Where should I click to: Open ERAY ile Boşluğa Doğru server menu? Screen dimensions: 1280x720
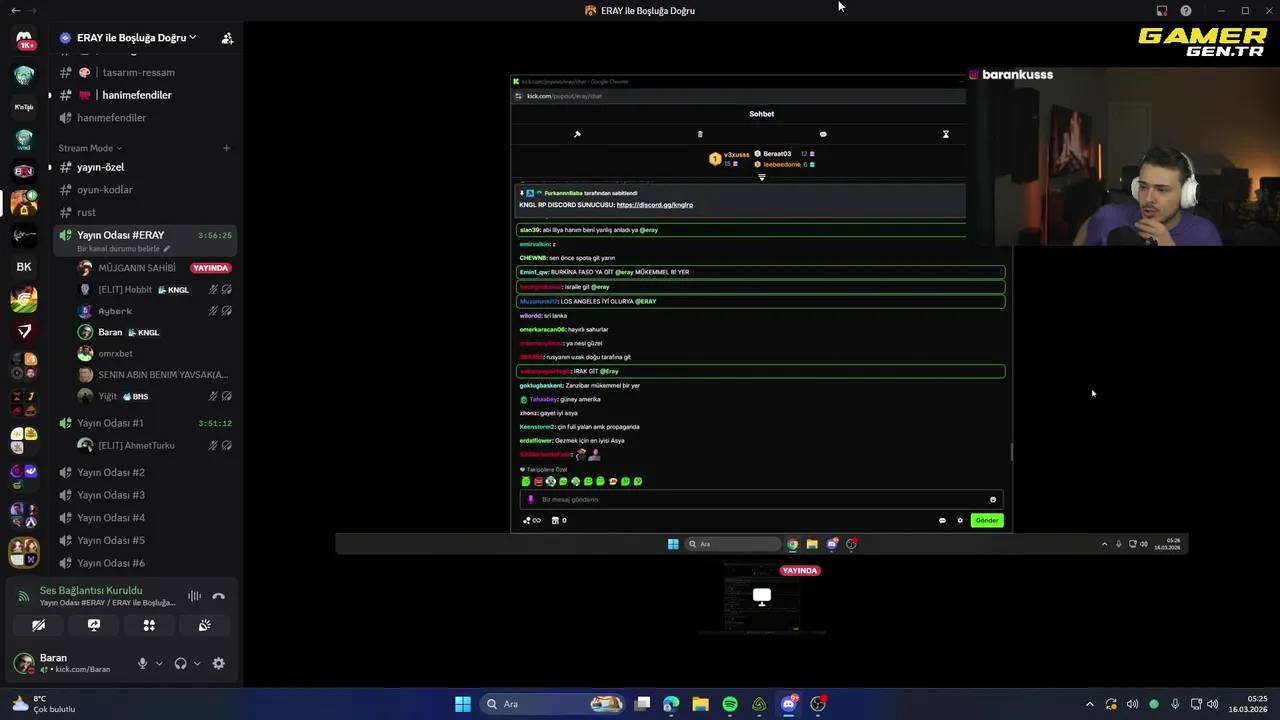tap(136, 38)
